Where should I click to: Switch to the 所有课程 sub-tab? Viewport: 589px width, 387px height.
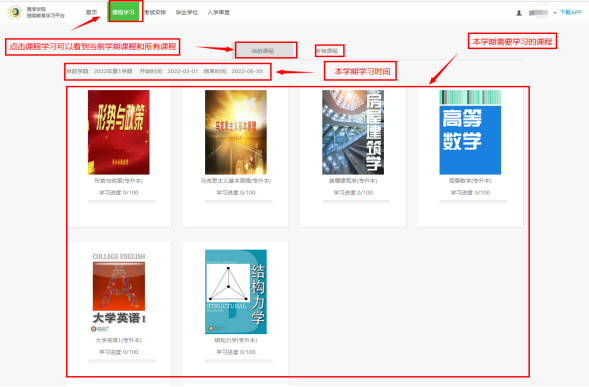[x=327, y=51]
